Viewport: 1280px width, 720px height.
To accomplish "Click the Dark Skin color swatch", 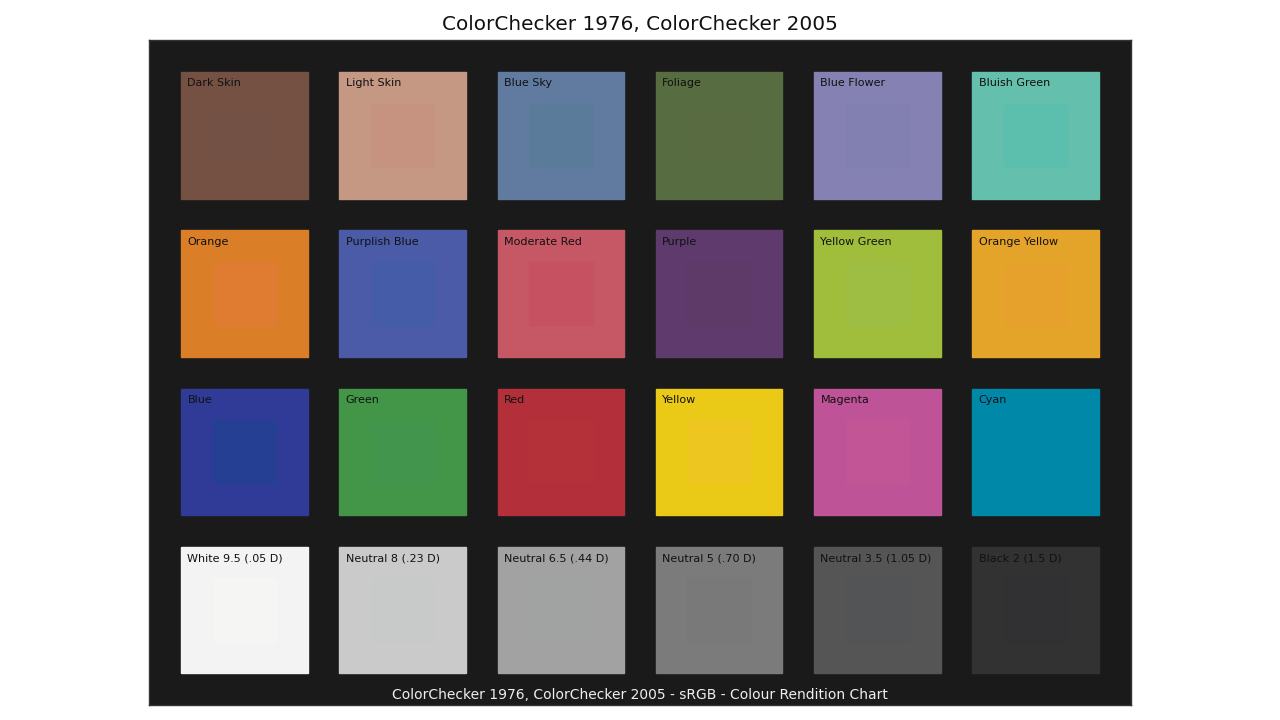I will pyautogui.click(x=245, y=136).
